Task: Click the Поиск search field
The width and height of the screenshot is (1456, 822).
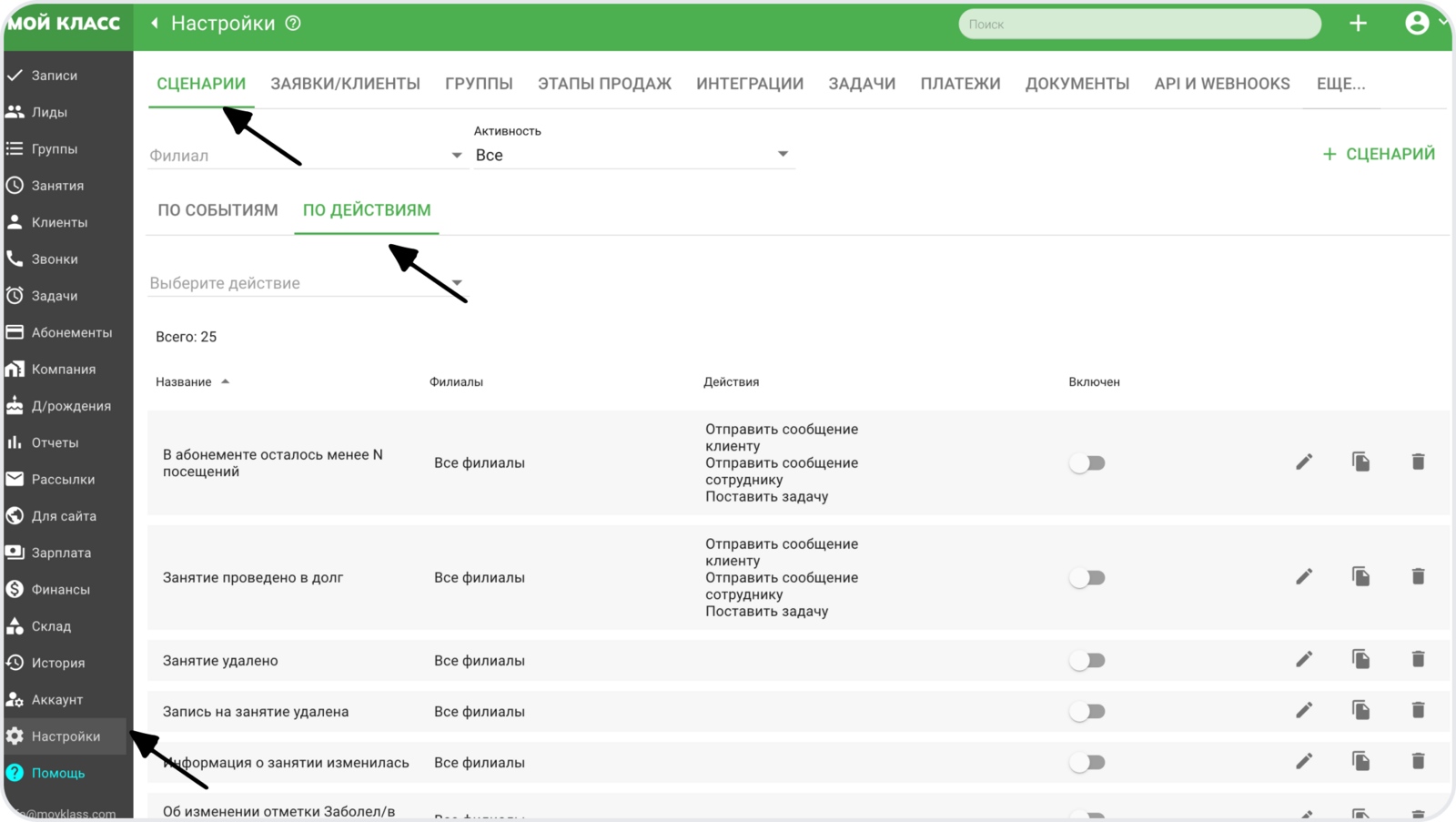Action: pyautogui.click(x=1138, y=25)
